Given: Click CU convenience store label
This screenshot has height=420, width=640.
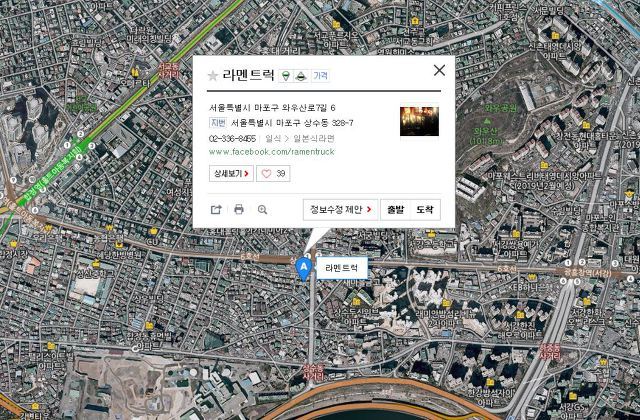Looking at the screenshot, I should click(152, 241).
